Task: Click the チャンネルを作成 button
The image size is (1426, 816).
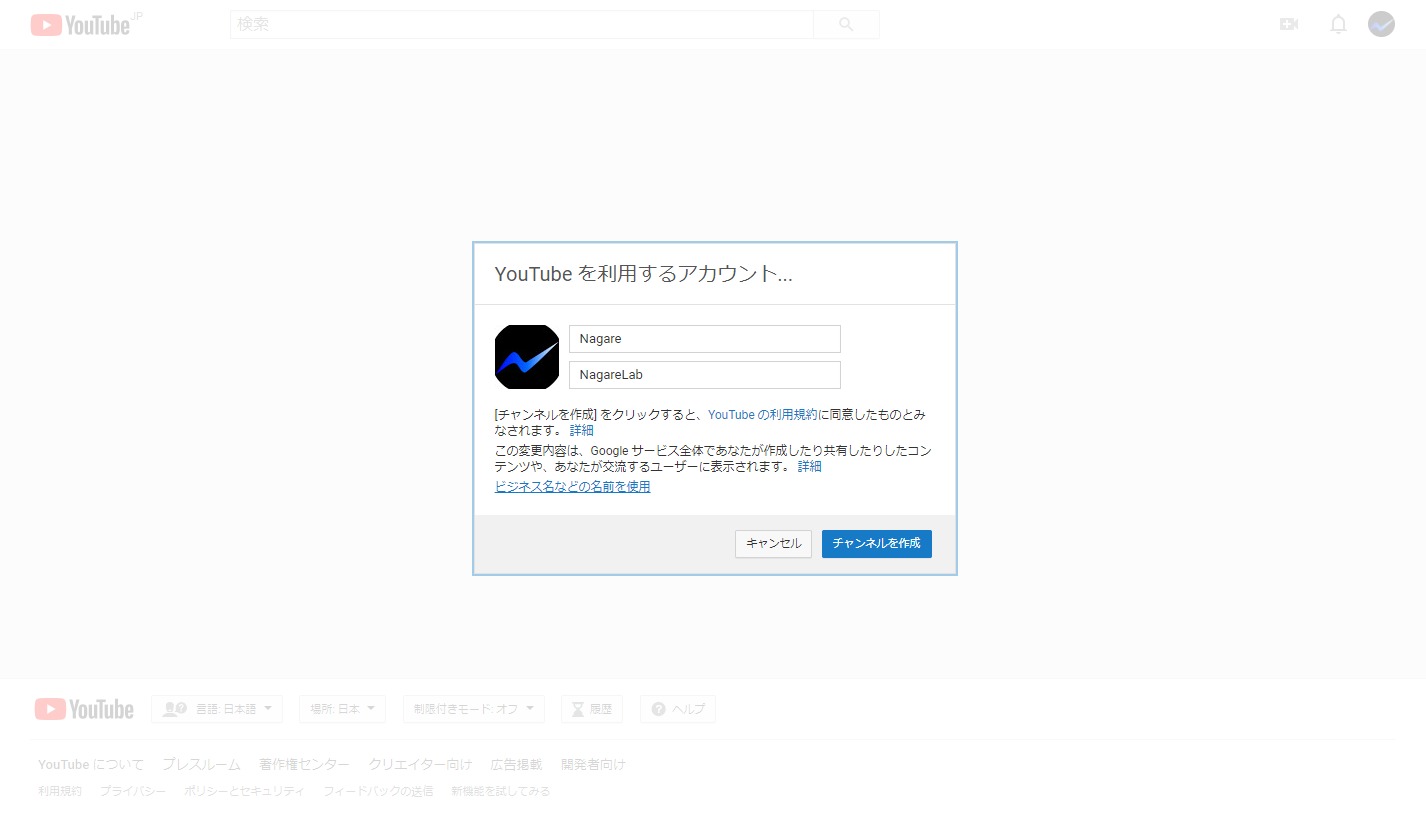Action: [x=877, y=544]
